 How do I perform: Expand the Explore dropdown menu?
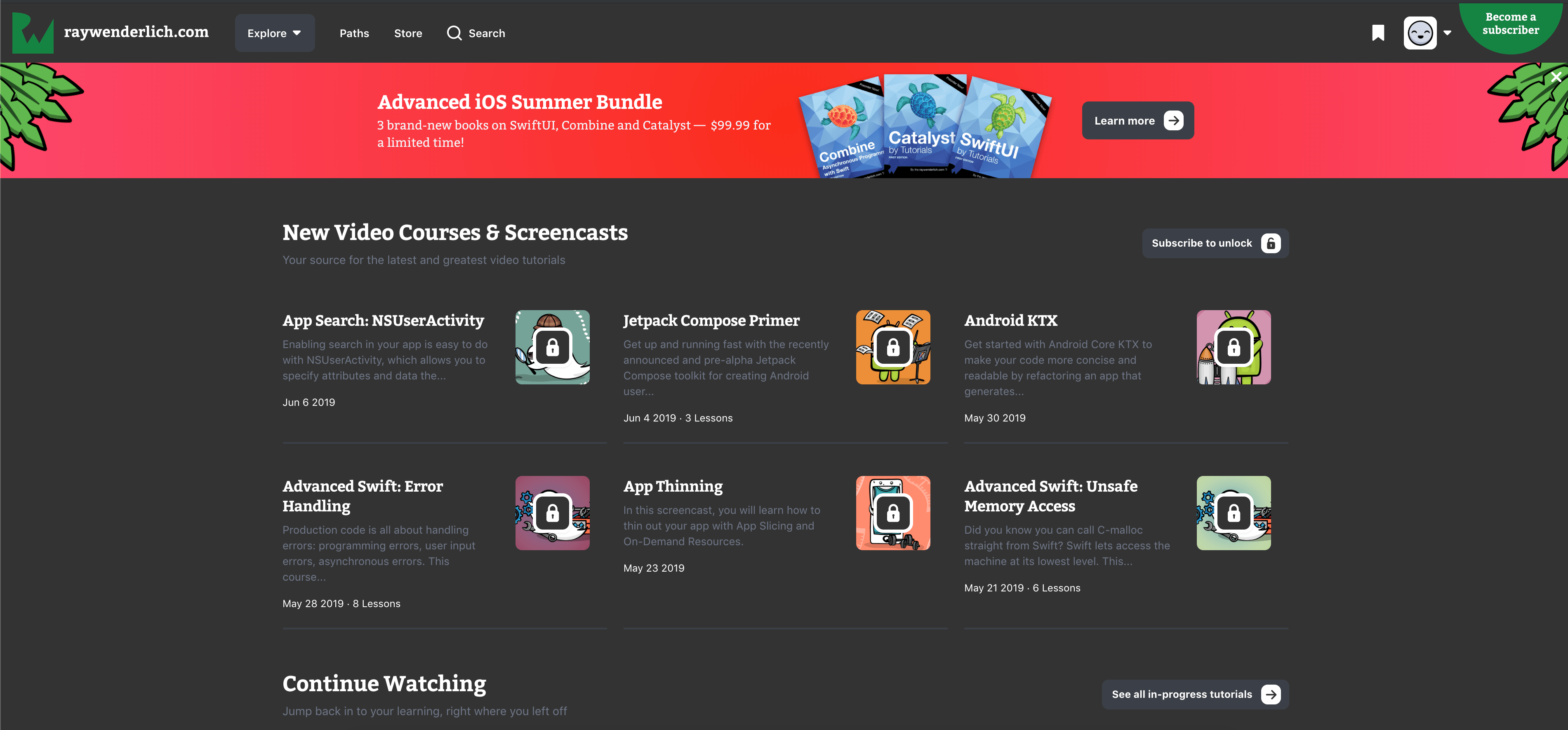point(275,33)
